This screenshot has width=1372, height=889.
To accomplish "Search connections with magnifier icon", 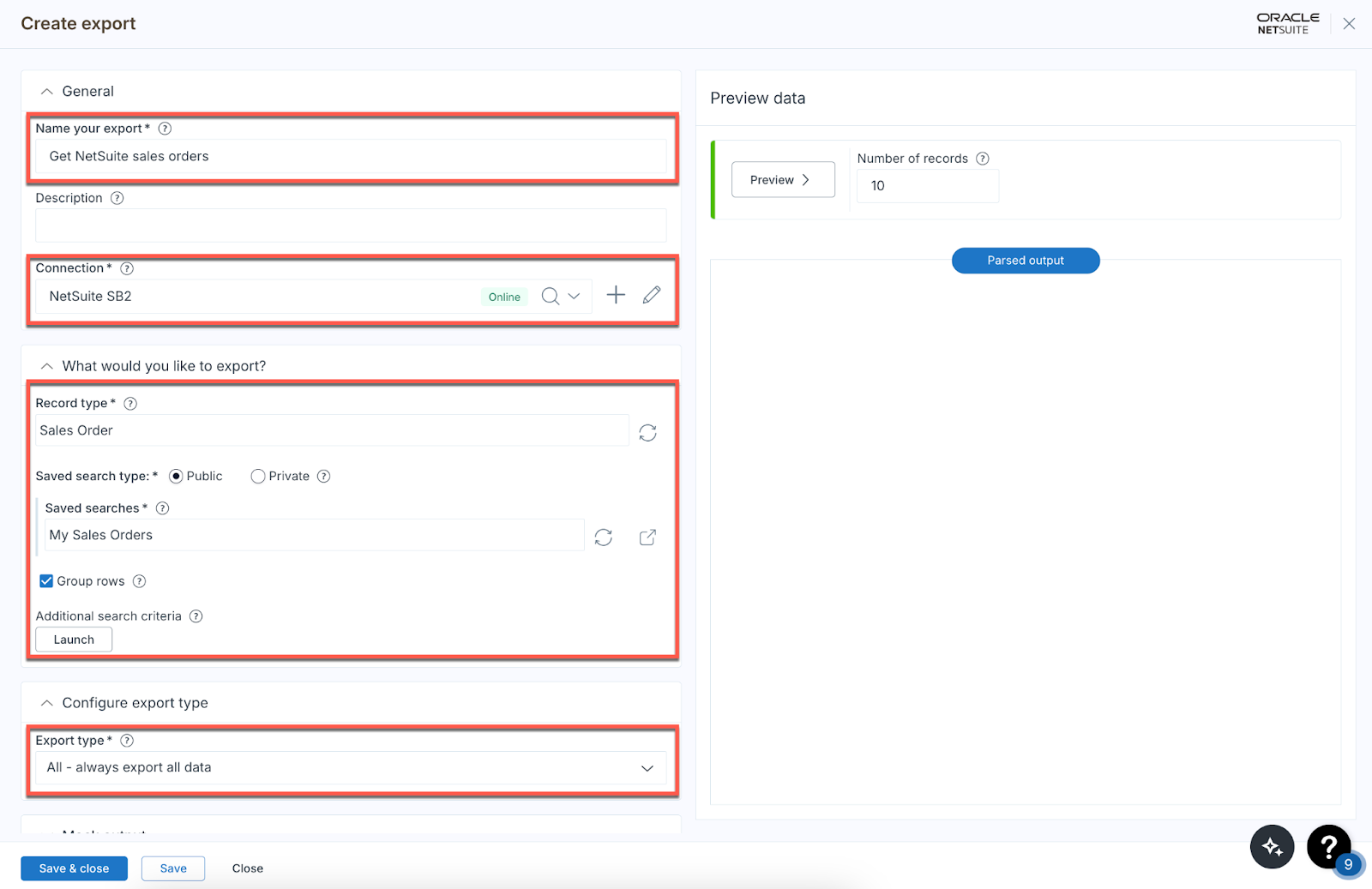I will 551,296.
